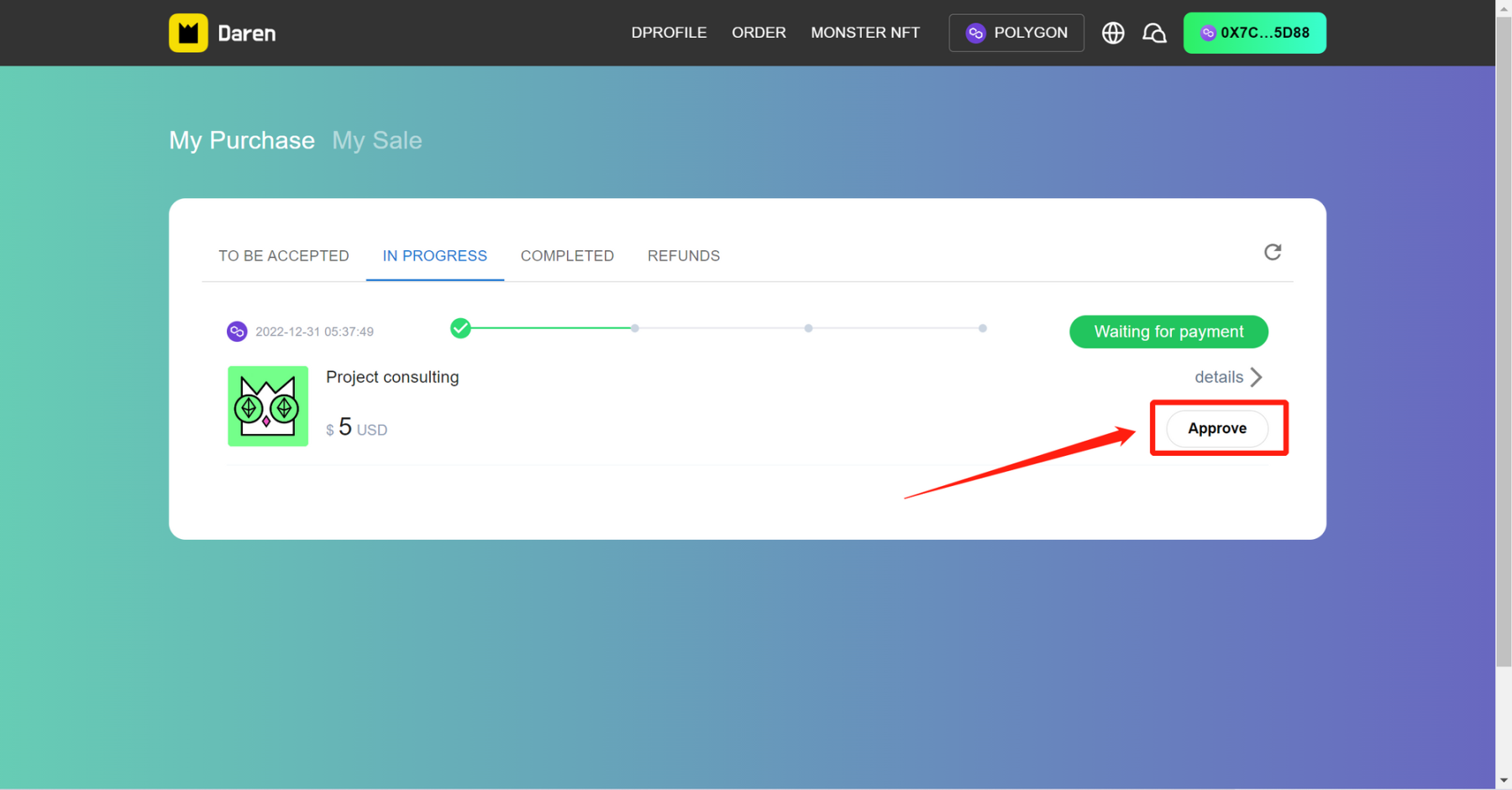
Task: Switch to My Sale view
Action: pyautogui.click(x=377, y=140)
